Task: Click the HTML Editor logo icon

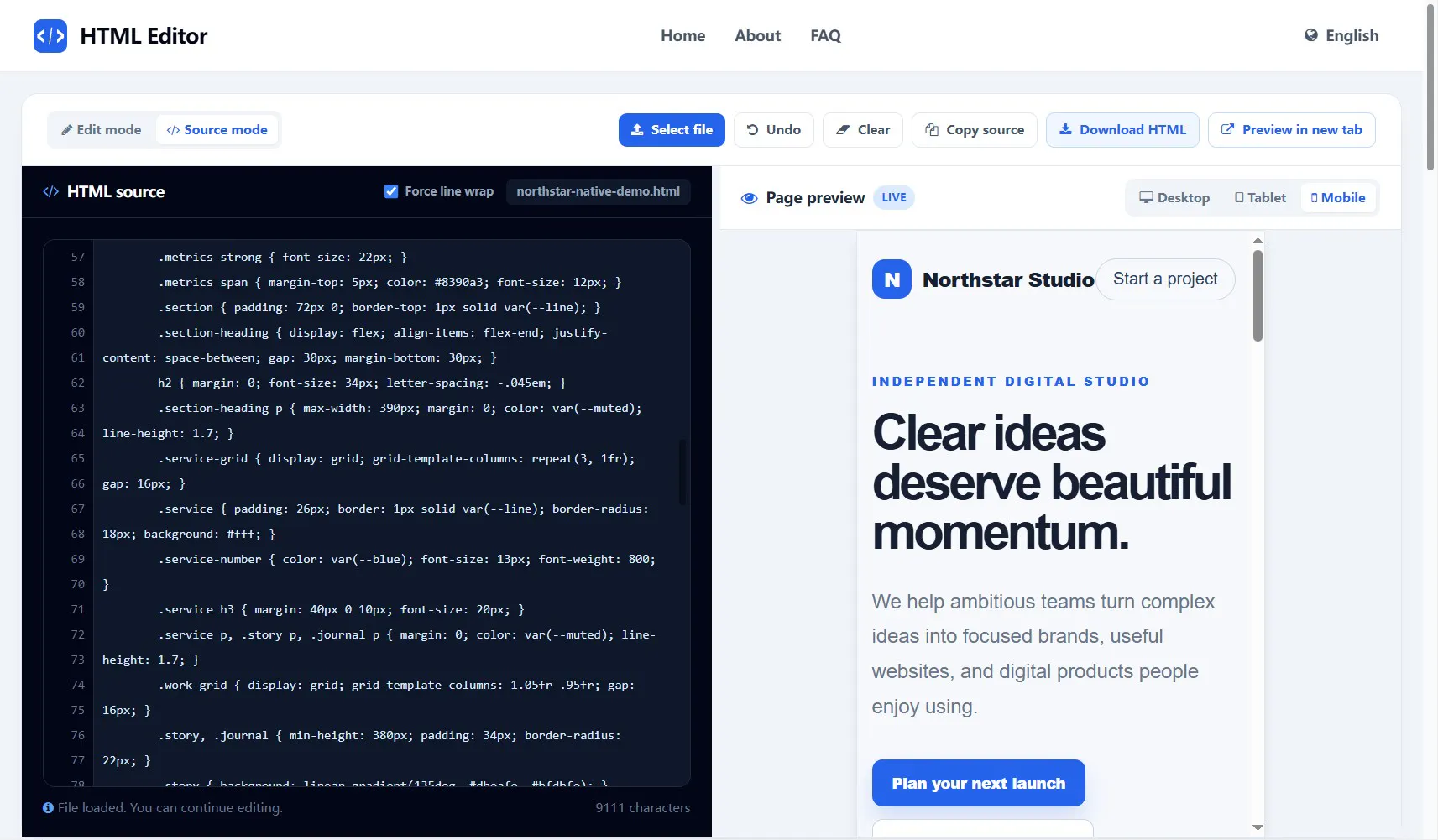Action: coord(50,36)
